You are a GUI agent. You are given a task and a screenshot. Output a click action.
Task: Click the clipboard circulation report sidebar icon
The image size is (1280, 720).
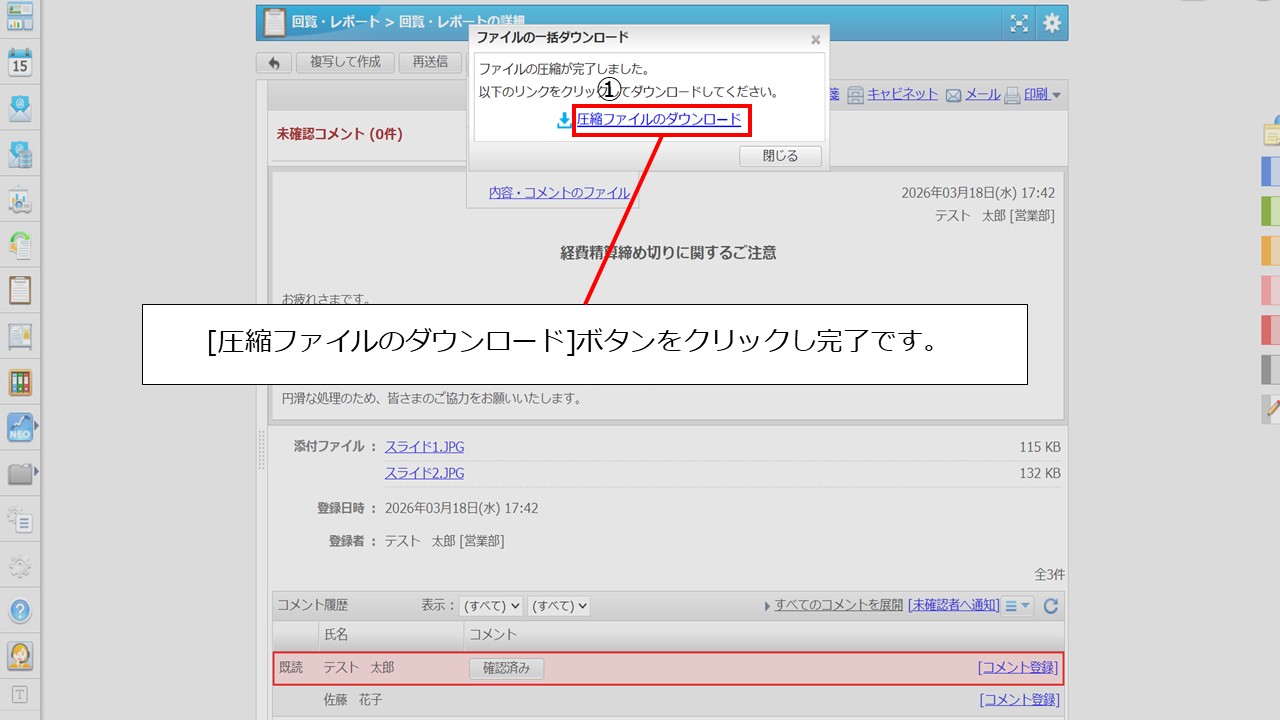[x=20, y=290]
